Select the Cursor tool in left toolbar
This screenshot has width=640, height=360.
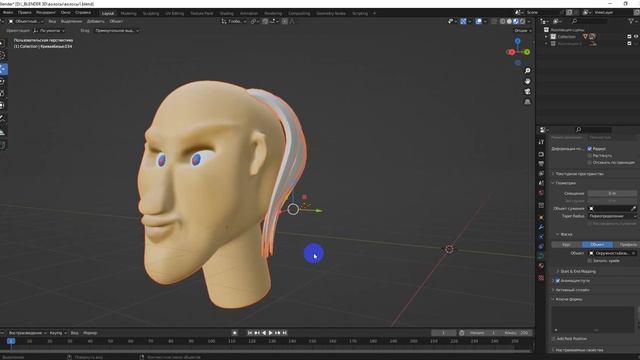point(2,56)
